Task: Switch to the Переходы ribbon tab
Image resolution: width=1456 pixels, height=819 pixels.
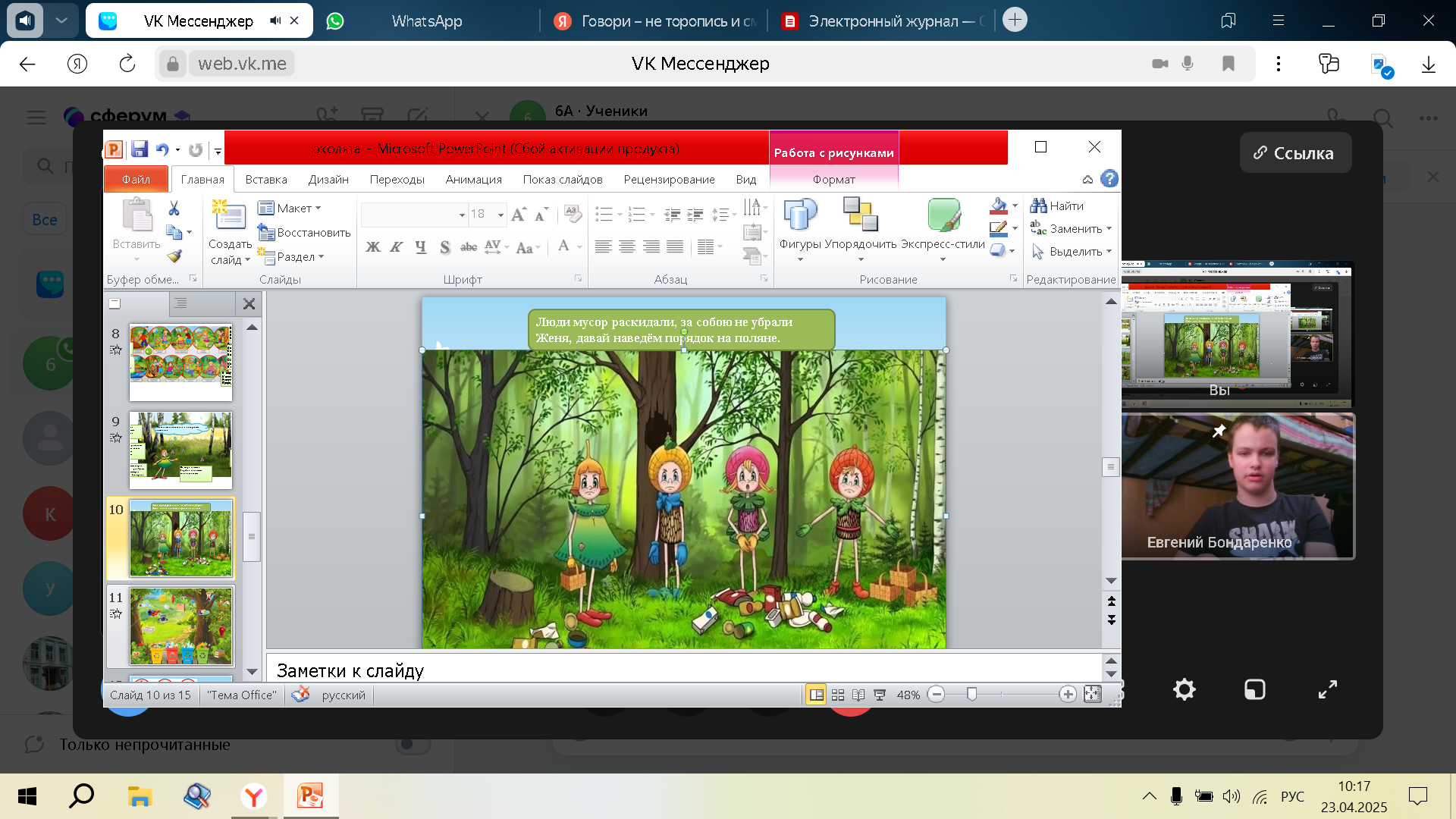Action: pos(397,179)
